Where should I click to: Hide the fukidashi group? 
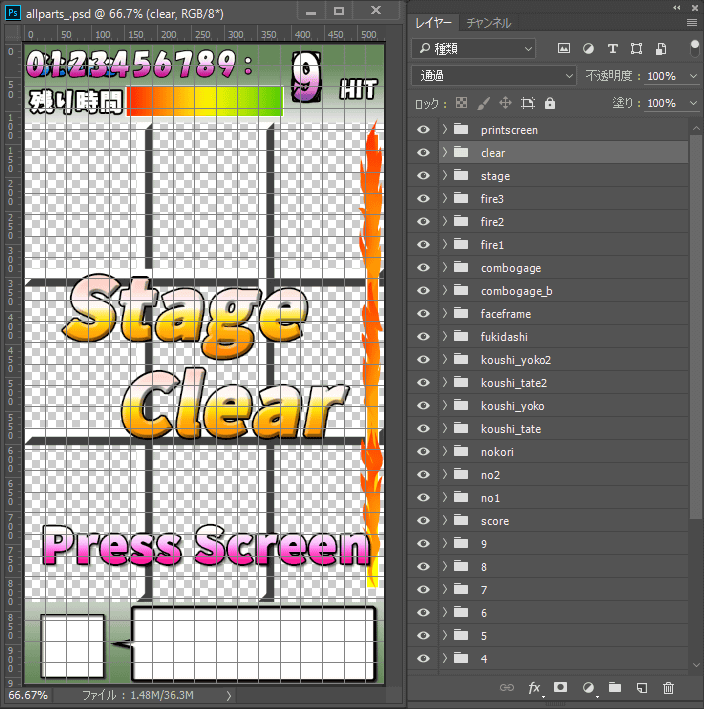[x=423, y=336]
